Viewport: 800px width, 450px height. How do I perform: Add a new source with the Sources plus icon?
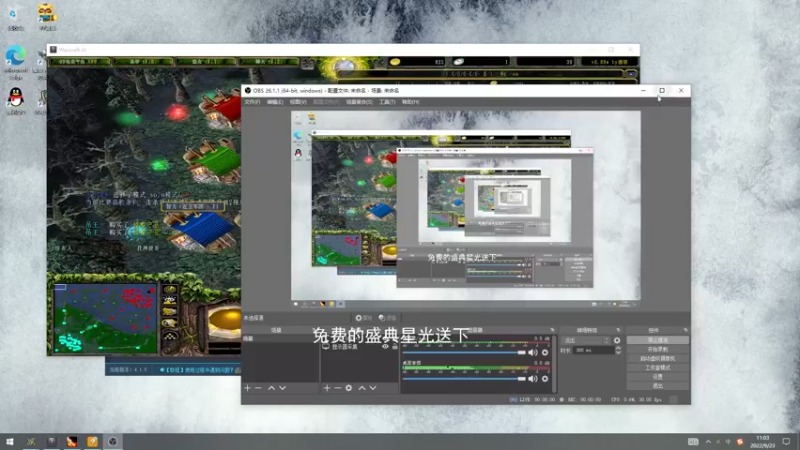[x=327, y=388]
